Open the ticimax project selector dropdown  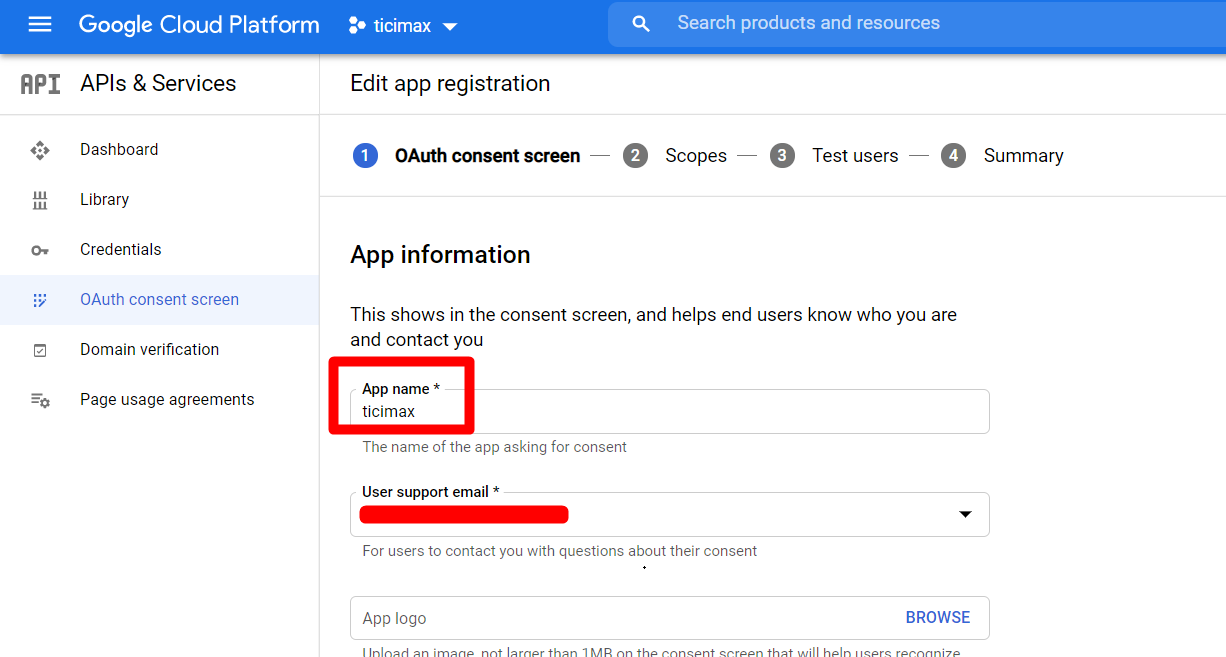pos(403,26)
